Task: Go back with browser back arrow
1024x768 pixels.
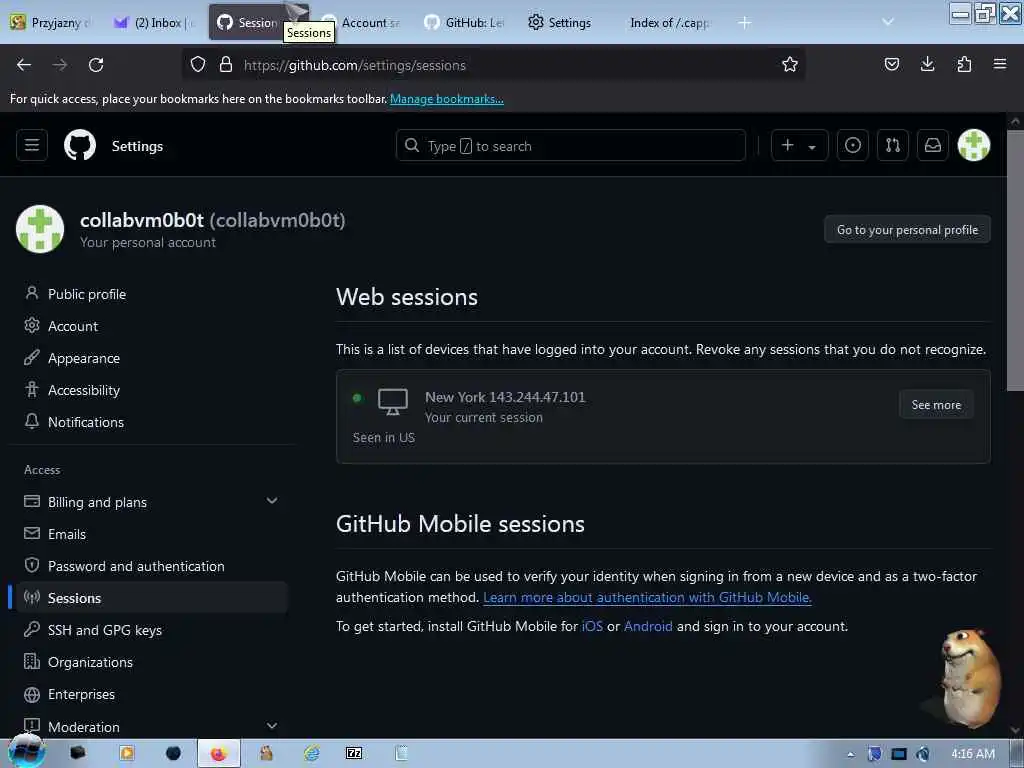Action: [x=24, y=65]
